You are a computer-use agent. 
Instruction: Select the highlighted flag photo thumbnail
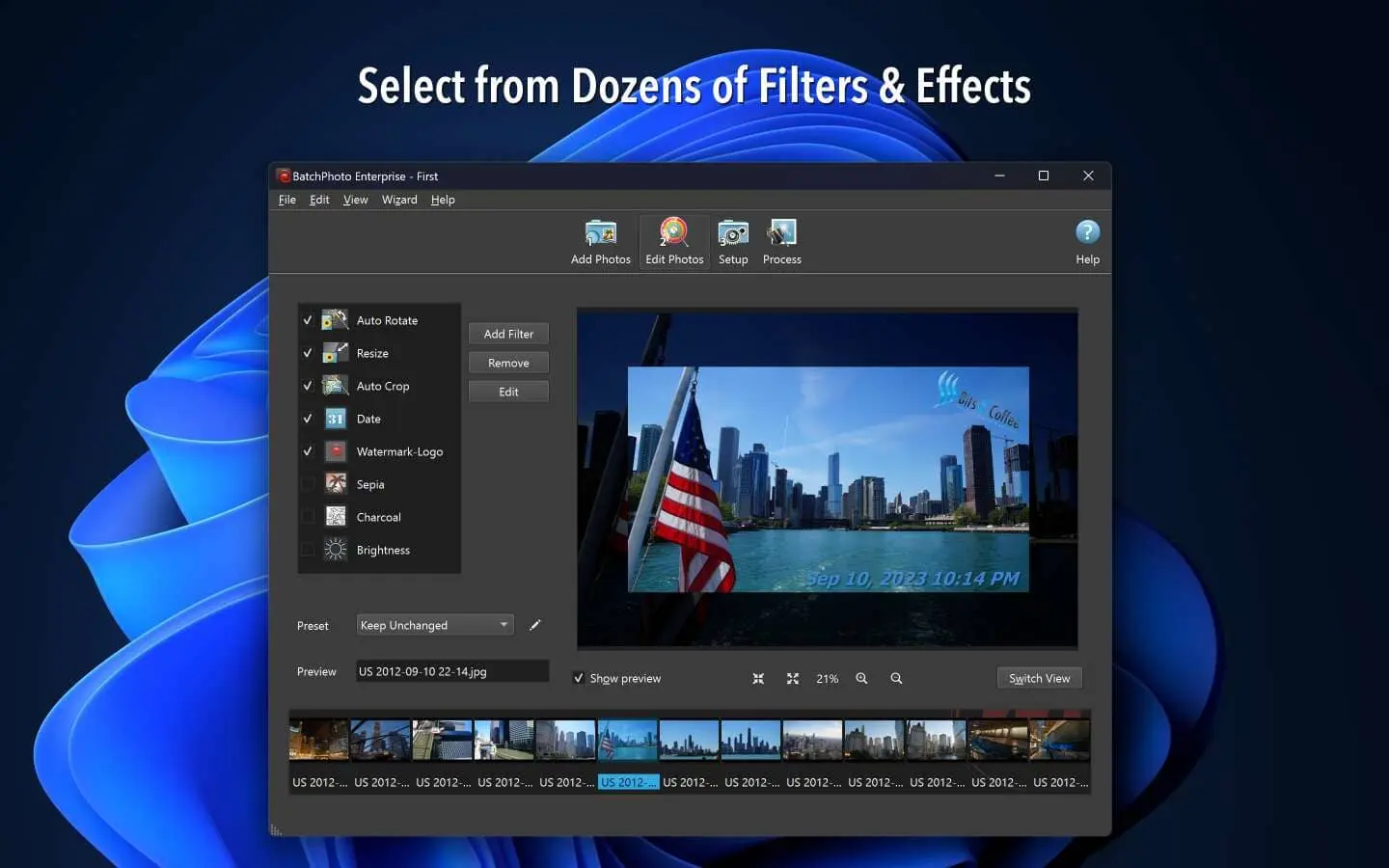coord(627,740)
